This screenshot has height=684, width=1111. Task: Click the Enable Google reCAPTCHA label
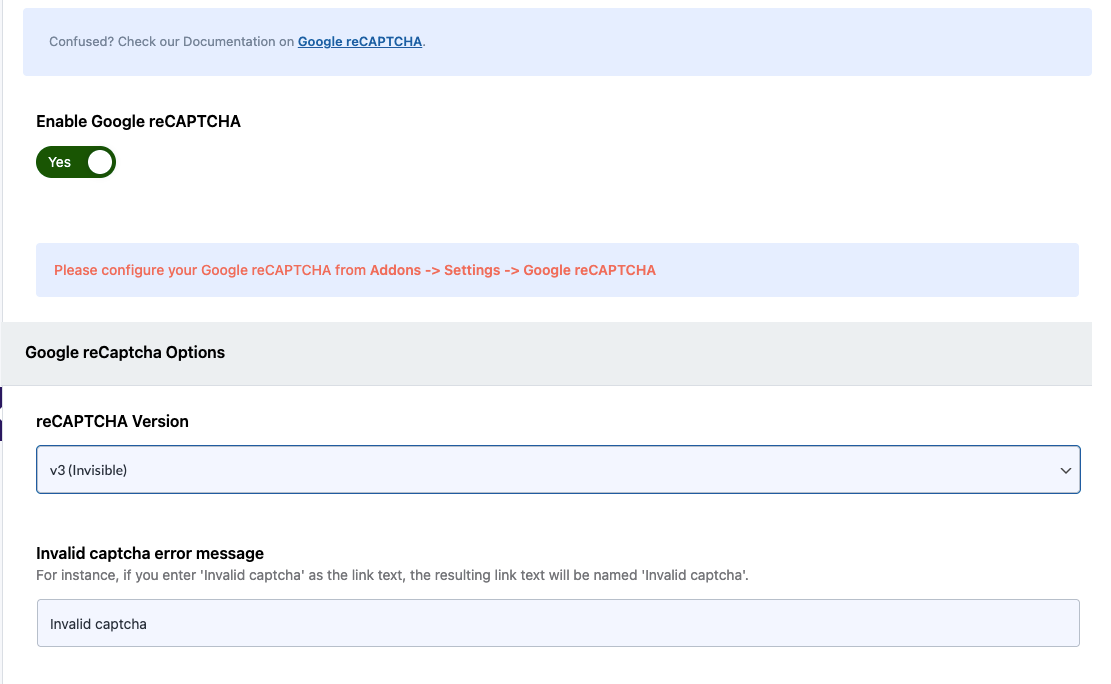[x=138, y=122]
